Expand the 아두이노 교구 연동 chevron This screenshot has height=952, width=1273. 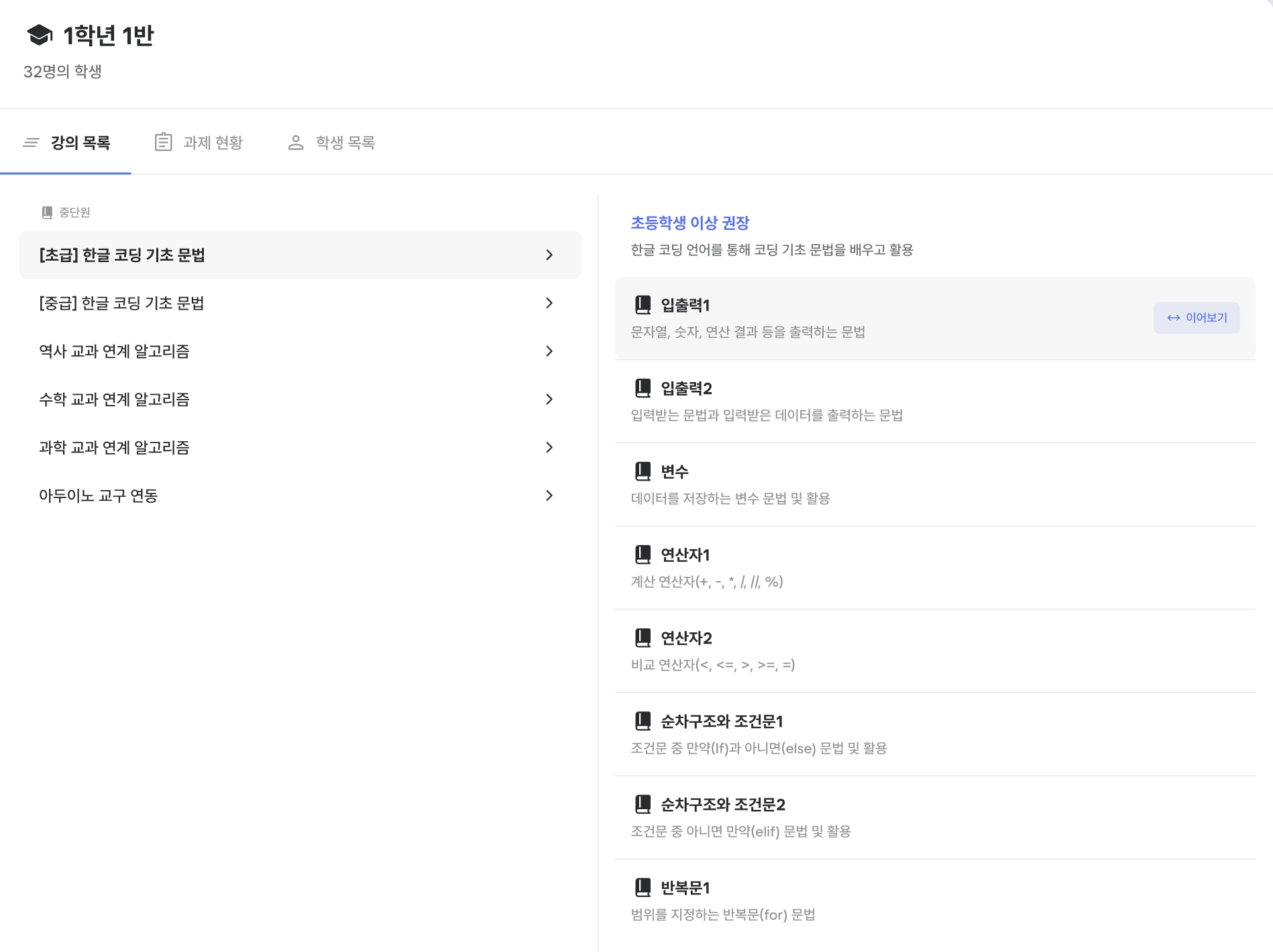tap(549, 495)
